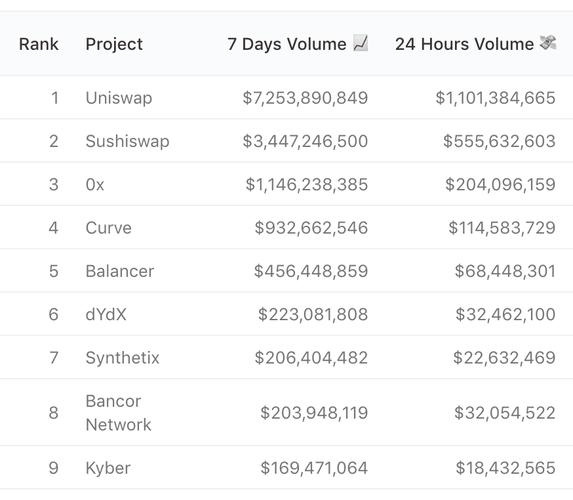Select Curve's 7-day volume $932,662,546
Screen dimensions: 573x500
[311, 228]
